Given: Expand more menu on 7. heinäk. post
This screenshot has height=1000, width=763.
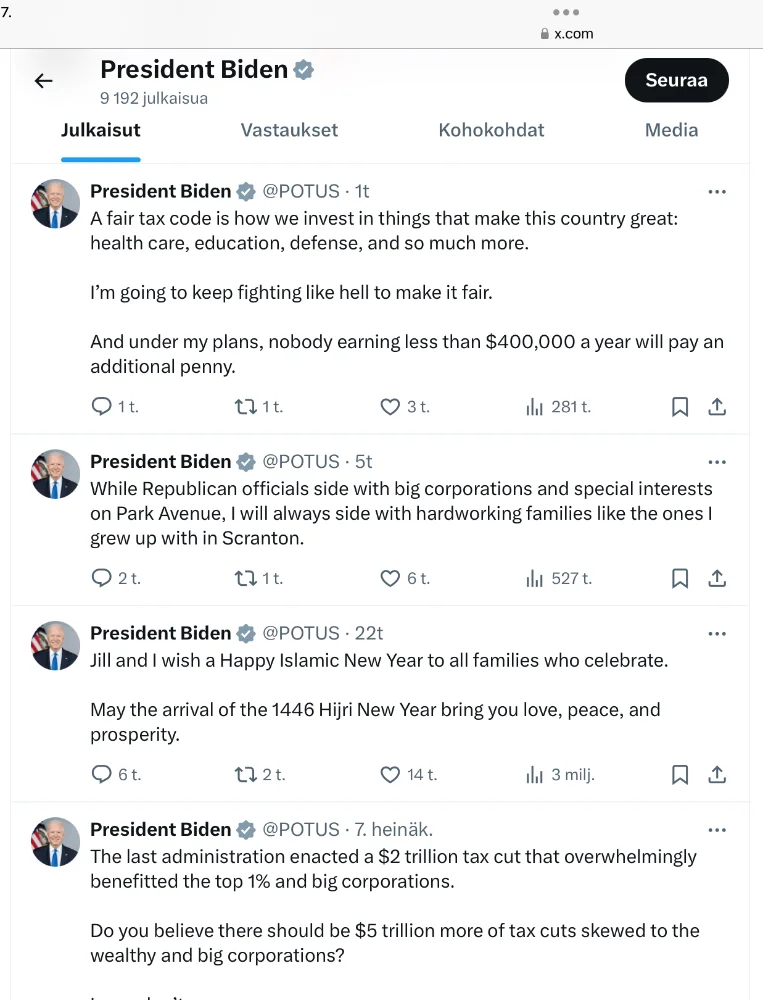Looking at the screenshot, I should pos(716,829).
